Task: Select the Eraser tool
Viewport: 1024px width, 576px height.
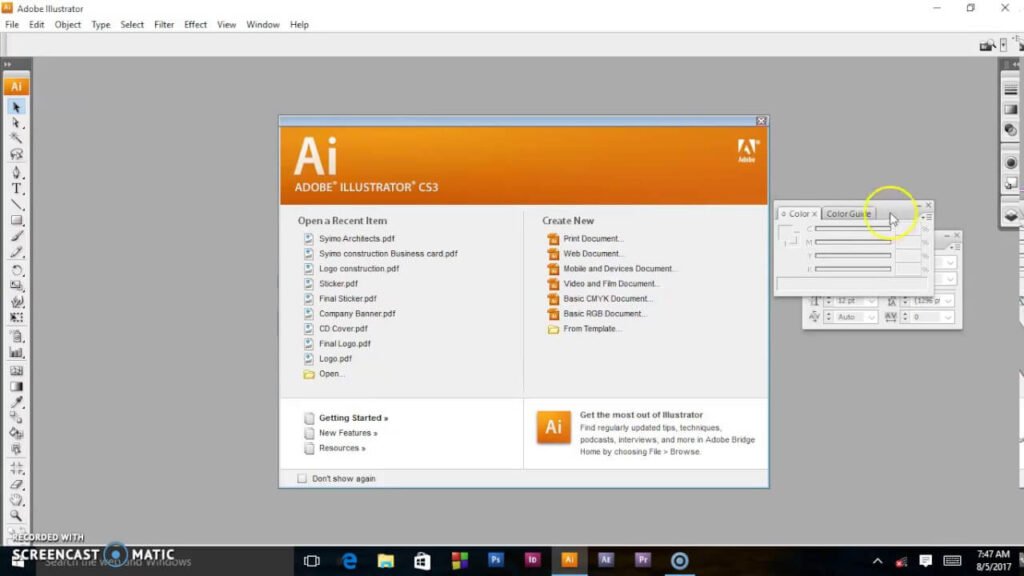Action: pos(16,485)
